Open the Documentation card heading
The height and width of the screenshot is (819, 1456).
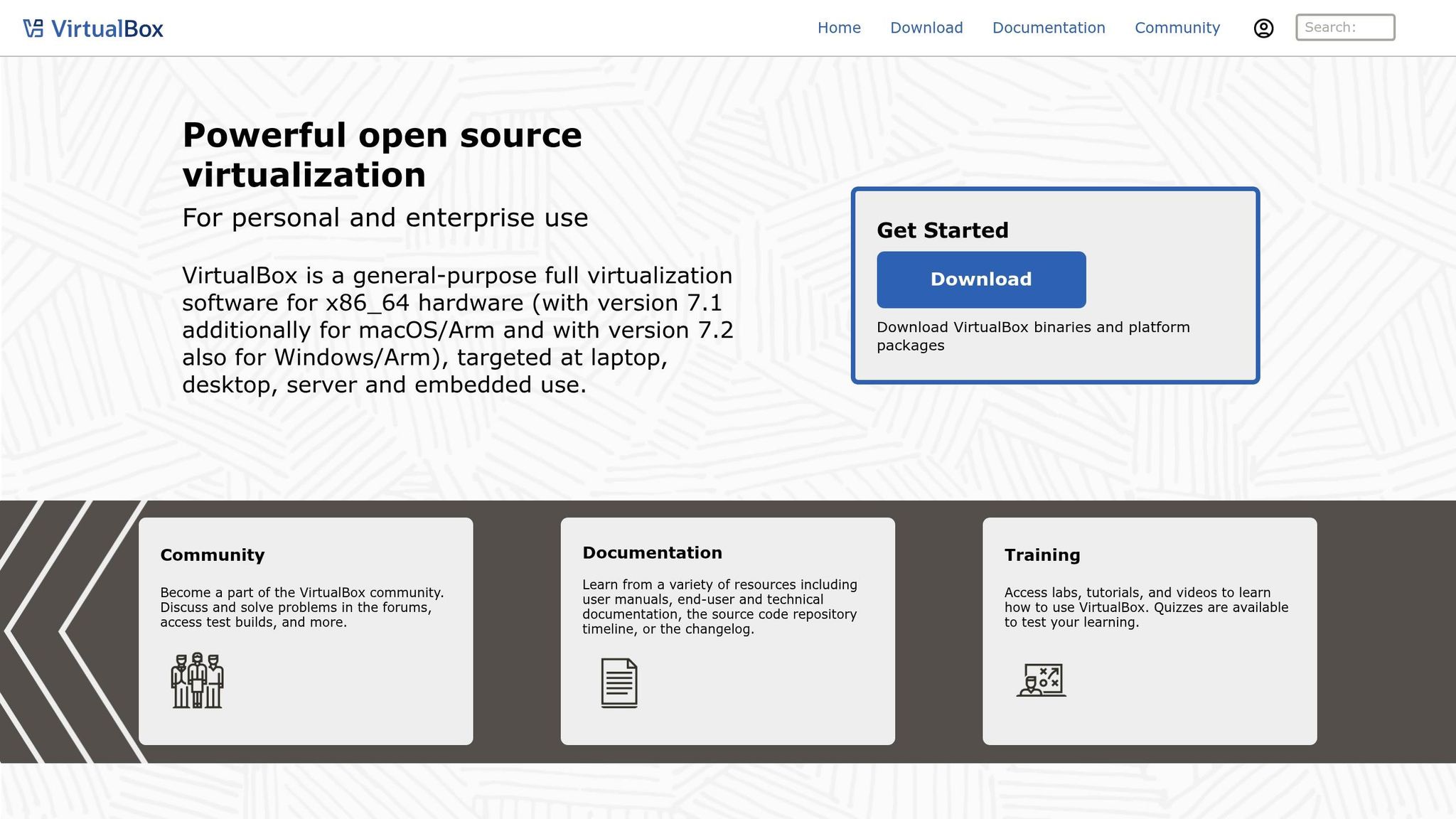pos(652,552)
